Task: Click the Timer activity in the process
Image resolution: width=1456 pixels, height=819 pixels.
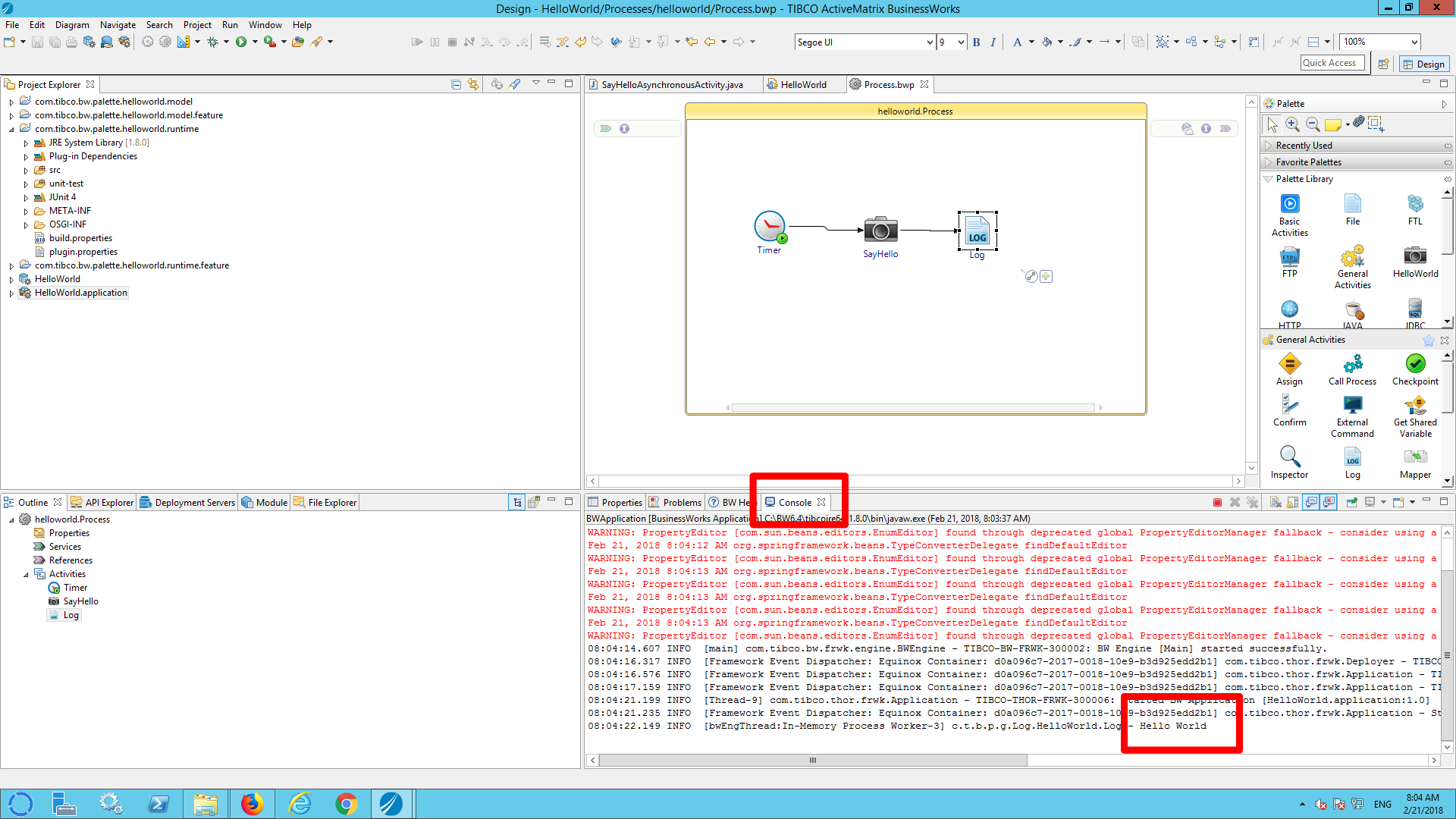Action: (769, 227)
